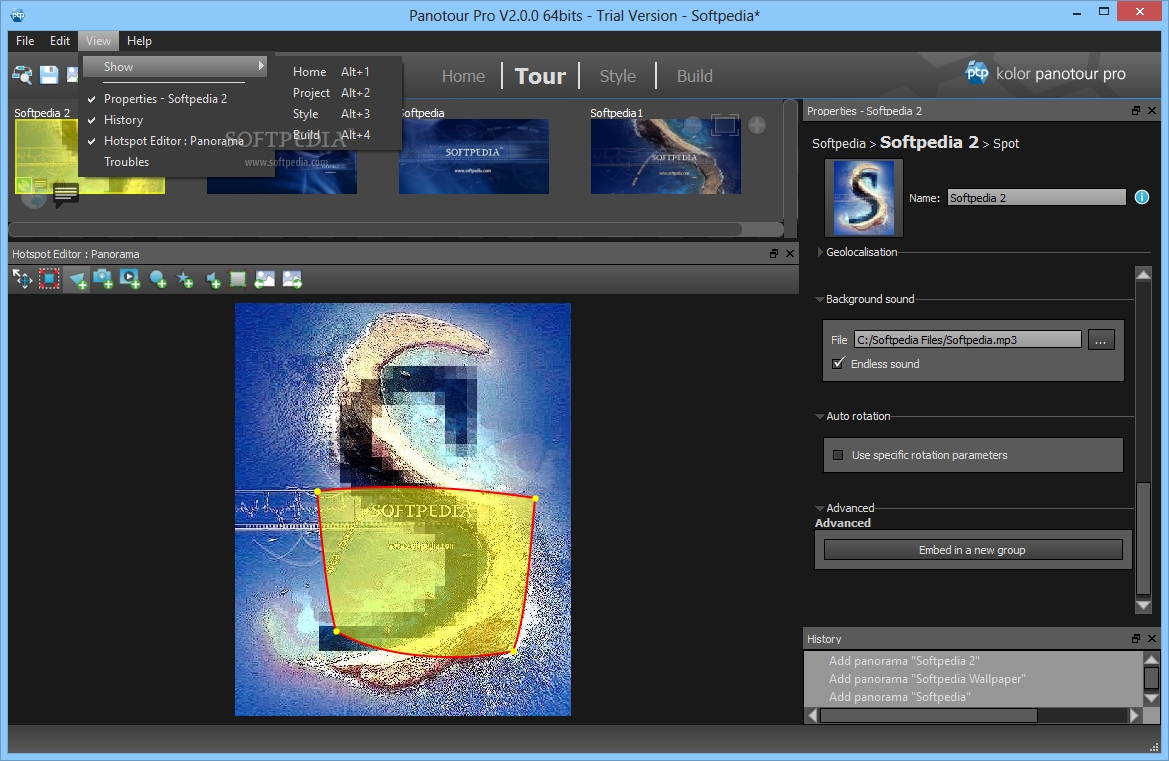Collapse the Advanced section
Screen dimensions: 1169x761
(x=820, y=508)
